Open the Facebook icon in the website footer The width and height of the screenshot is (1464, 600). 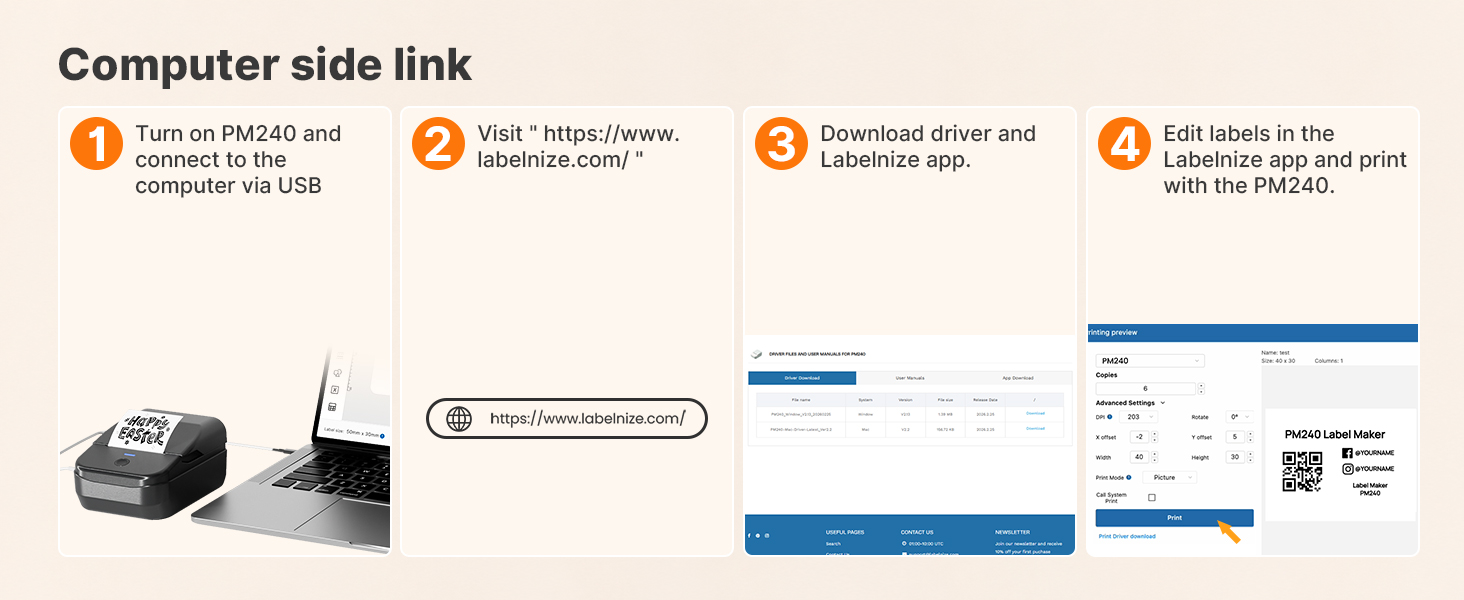pyautogui.click(x=749, y=536)
